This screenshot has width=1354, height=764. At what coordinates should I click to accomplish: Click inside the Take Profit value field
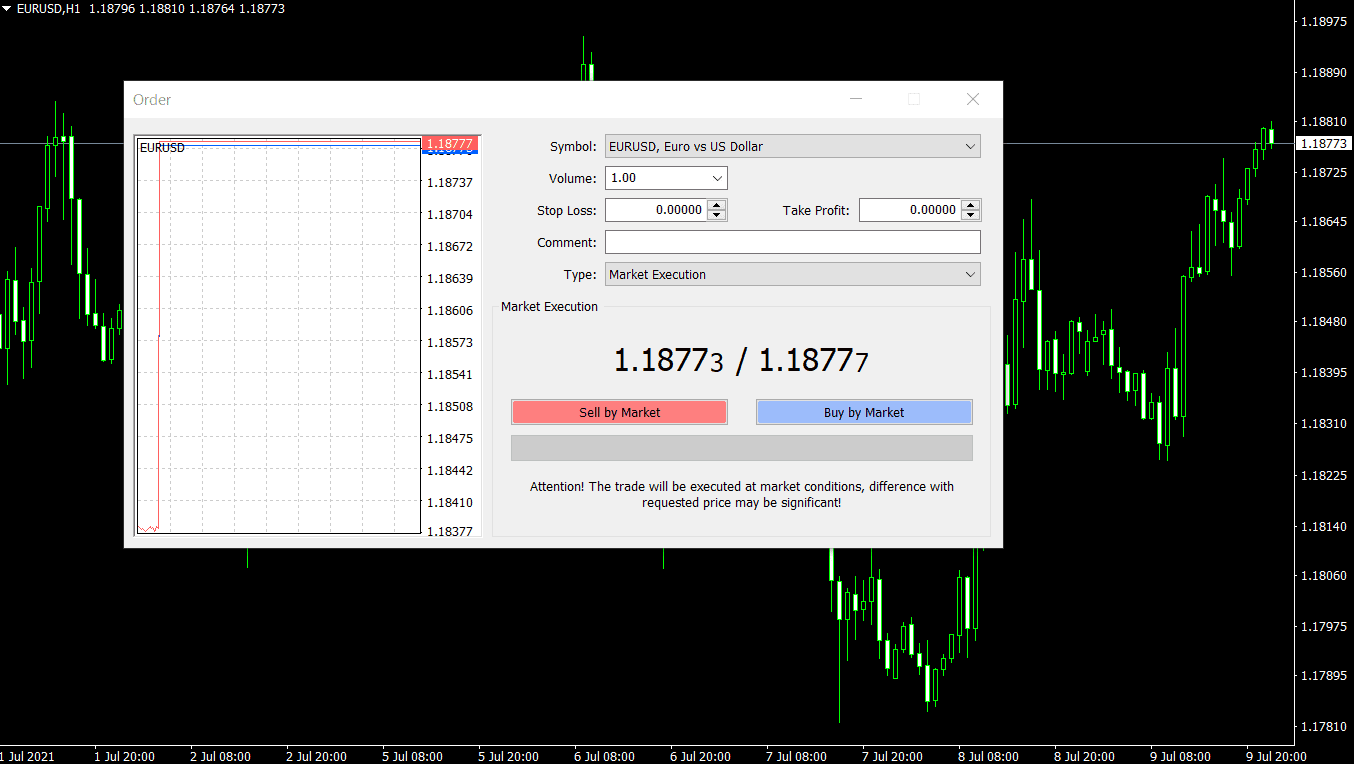point(910,210)
